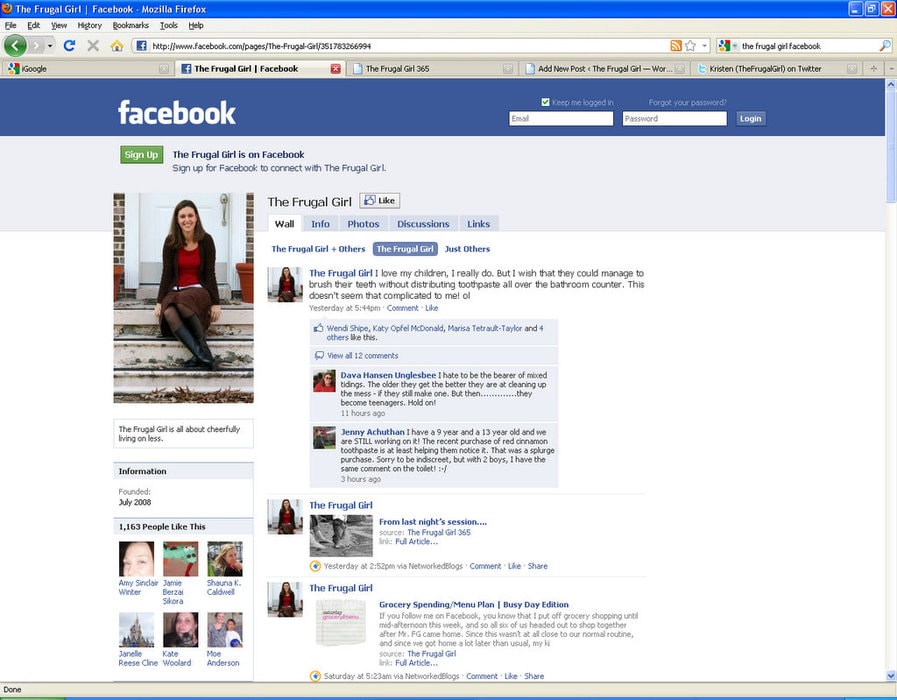Go to the browser Home page
Image resolution: width=897 pixels, height=700 pixels.
117,46
